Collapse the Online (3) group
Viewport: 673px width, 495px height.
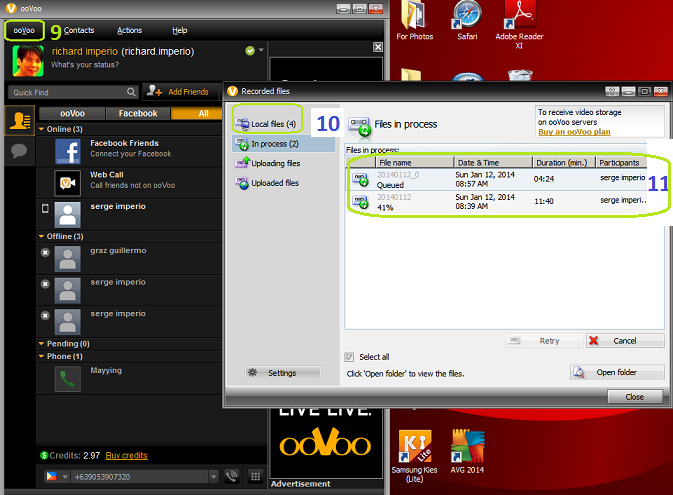click(42, 129)
